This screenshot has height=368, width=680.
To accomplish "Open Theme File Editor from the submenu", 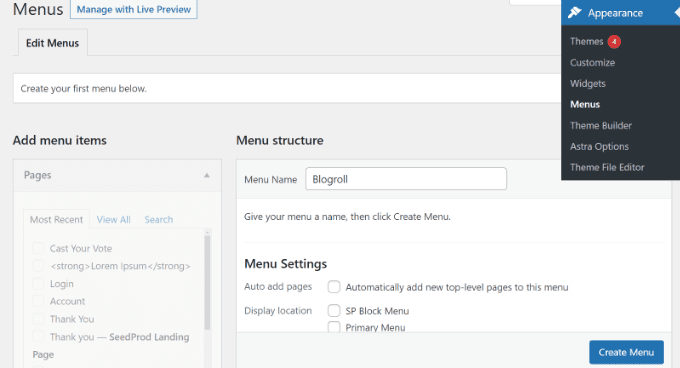I will [x=607, y=167].
